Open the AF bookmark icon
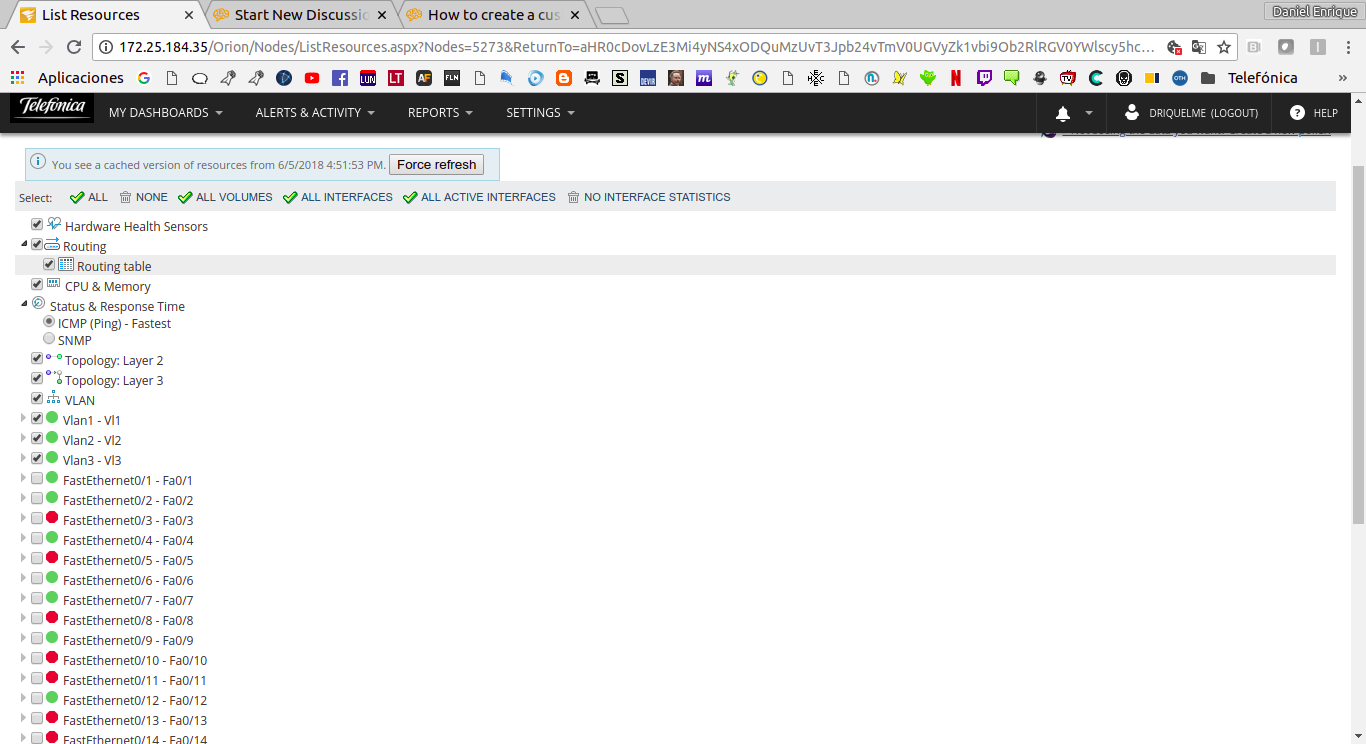The width and height of the screenshot is (1366, 744). click(424, 78)
